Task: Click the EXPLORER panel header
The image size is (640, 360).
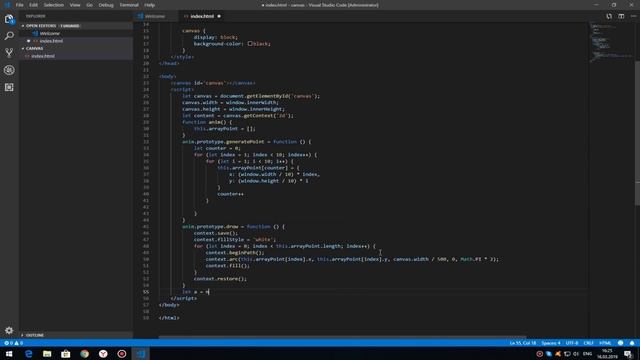Action: pyautogui.click(x=36, y=16)
